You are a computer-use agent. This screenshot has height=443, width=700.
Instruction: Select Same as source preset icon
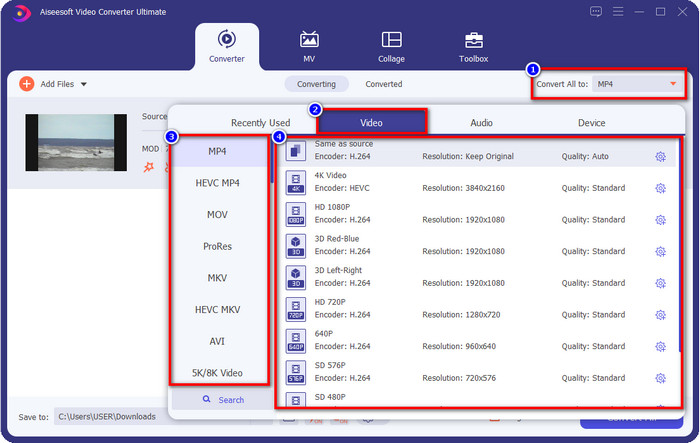[x=296, y=151]
